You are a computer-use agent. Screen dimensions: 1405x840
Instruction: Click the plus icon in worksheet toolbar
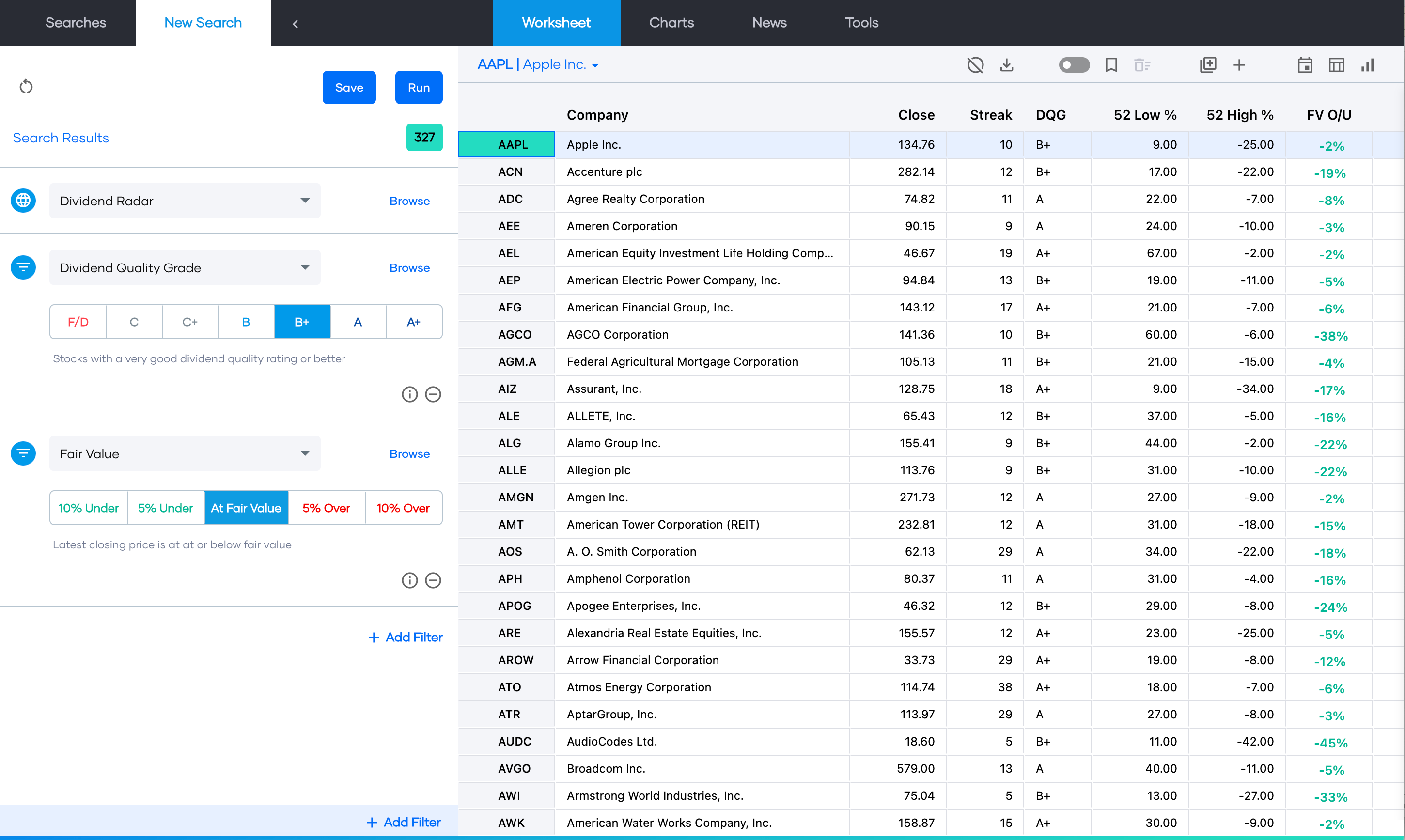coord(1239,65)
